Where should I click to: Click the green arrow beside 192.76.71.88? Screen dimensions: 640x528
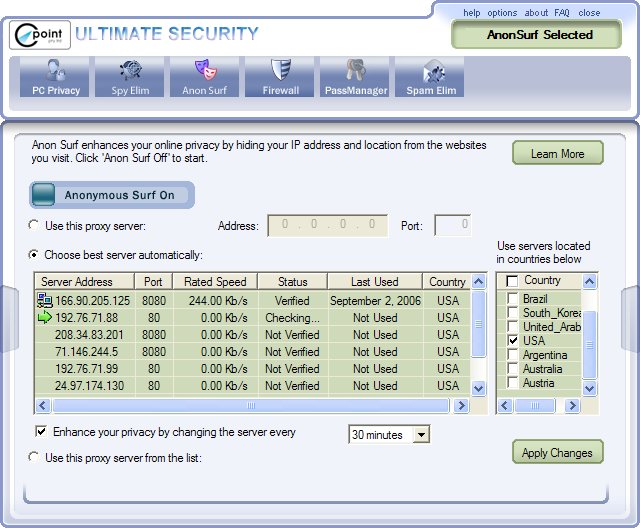[44, 317]
